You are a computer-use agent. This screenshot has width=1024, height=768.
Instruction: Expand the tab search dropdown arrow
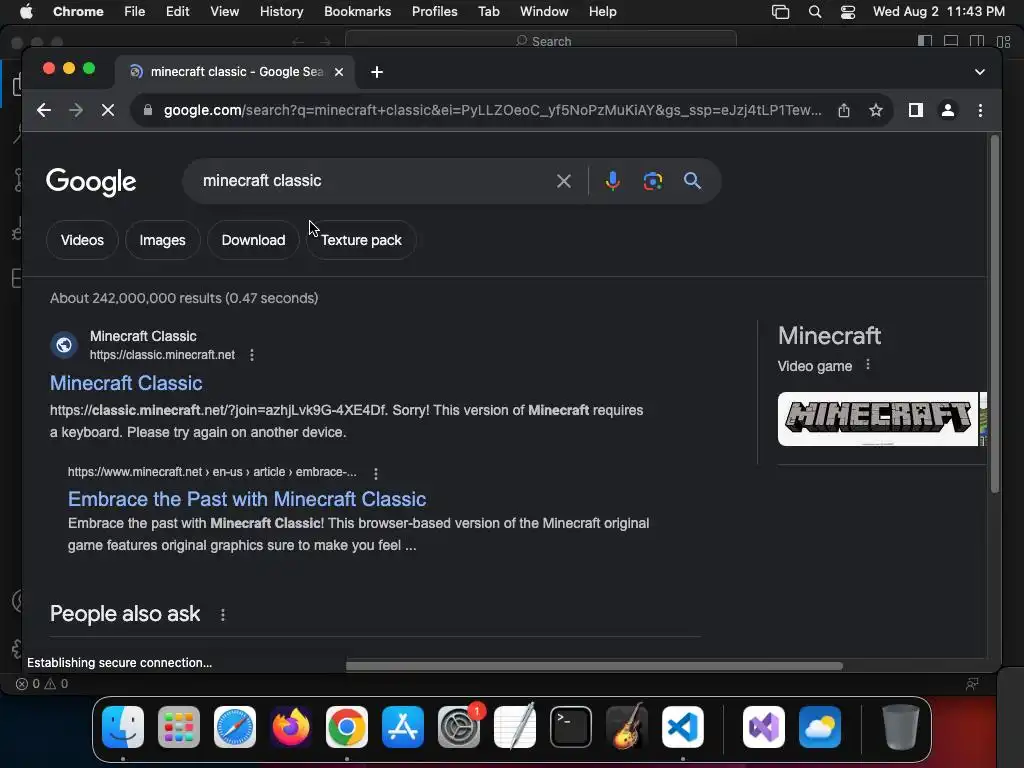tap(980, 72)
